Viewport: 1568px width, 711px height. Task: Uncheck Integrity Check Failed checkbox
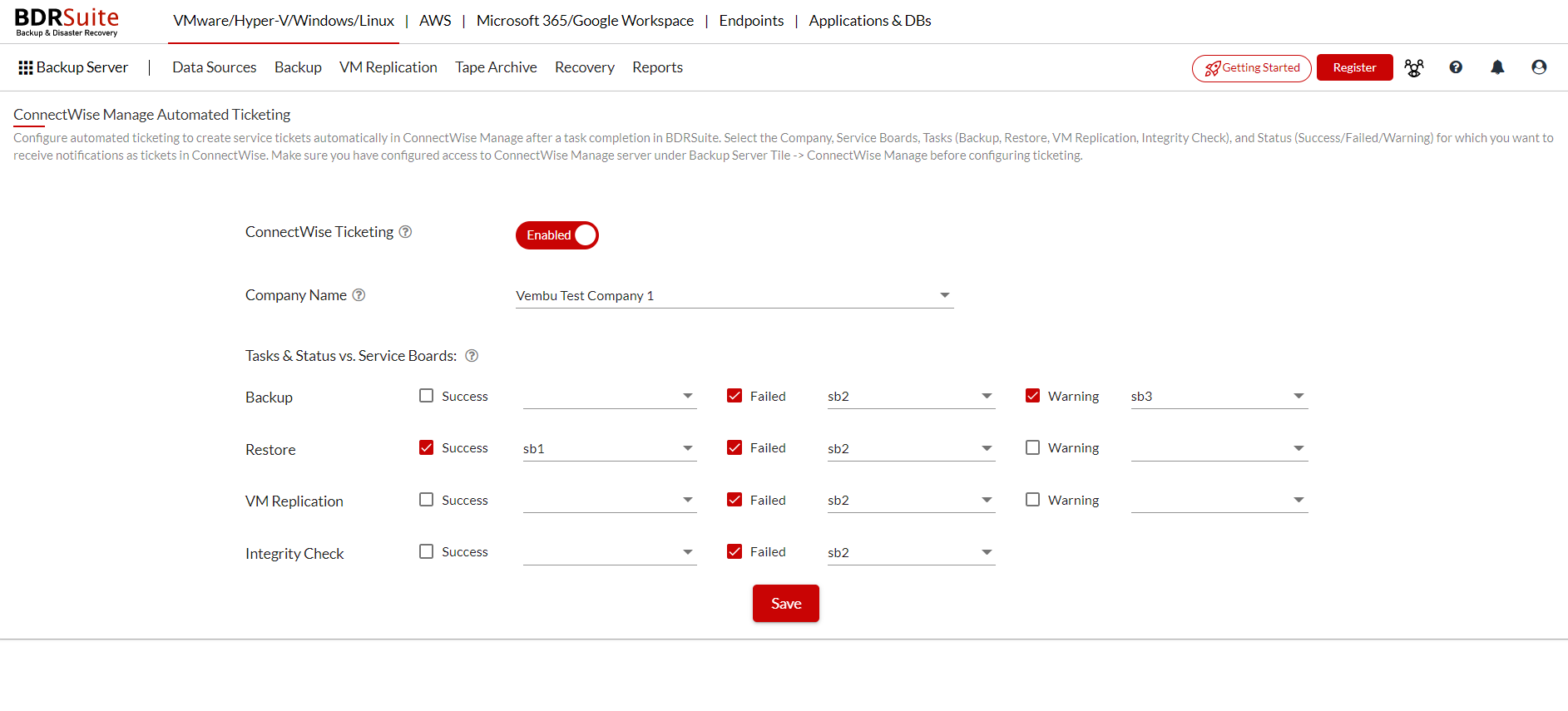click(x=735, y=551)
